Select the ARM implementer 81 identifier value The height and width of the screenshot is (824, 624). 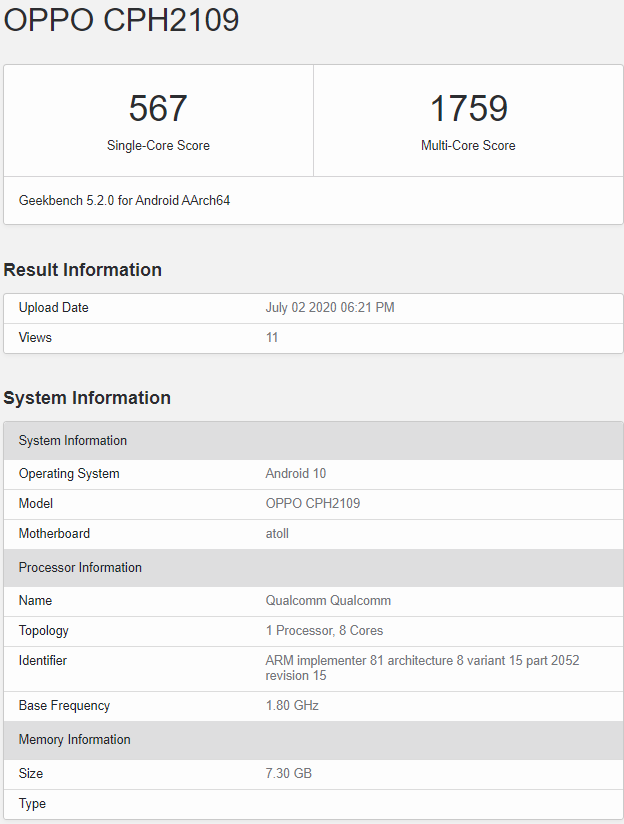(x=422, y=668)
